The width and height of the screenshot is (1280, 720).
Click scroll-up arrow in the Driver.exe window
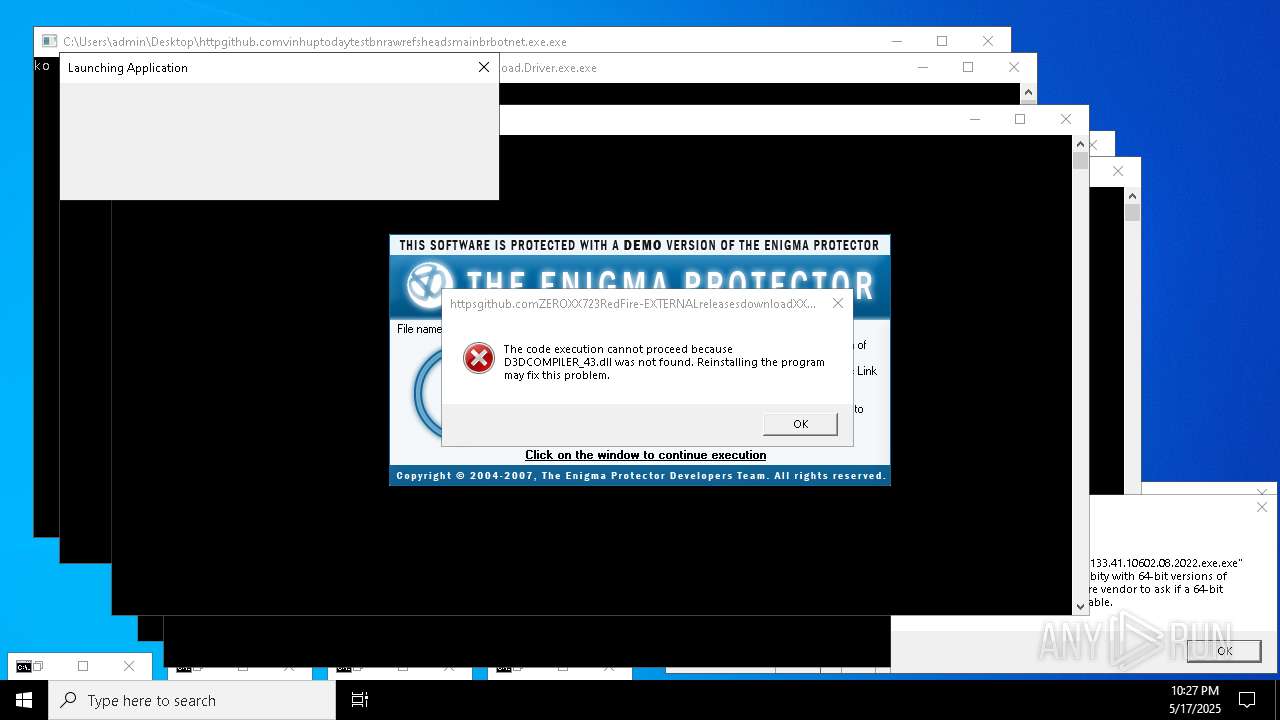[x=1028, y=93]
